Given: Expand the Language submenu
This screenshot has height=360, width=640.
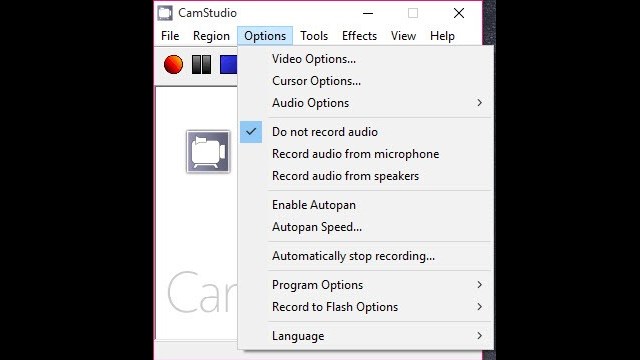Looking at the screenshot, I should click(x=366, y=336).
